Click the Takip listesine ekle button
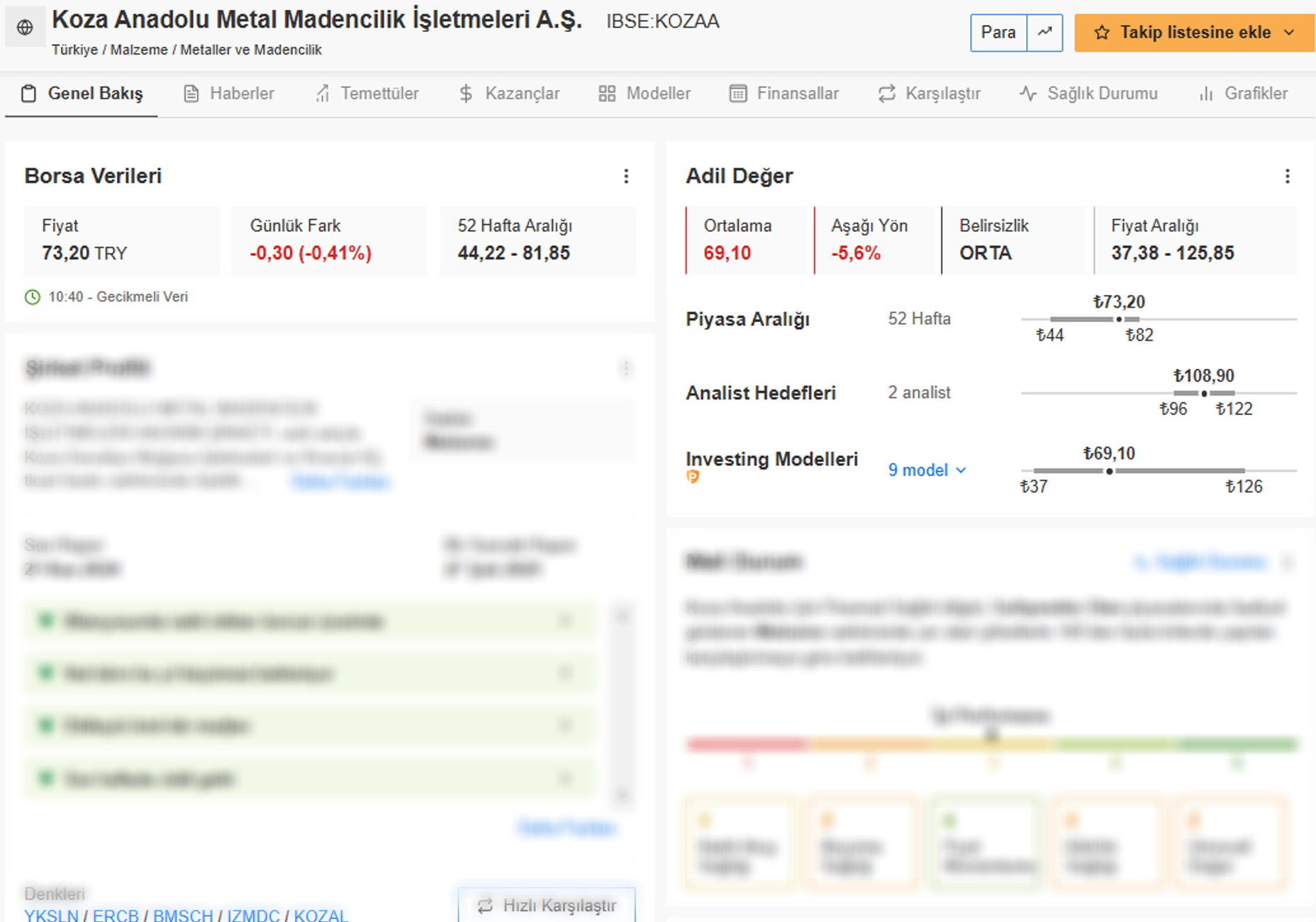Image resolution: width=1316 pixels, height=922 pixels. coord(1195,33)
